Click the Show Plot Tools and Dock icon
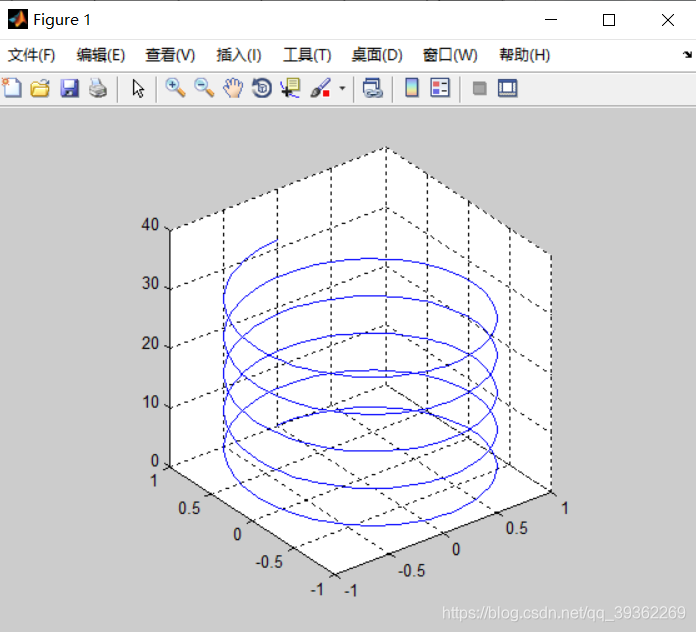This screenshot has width=696, height=632. (x=507, y=88)
